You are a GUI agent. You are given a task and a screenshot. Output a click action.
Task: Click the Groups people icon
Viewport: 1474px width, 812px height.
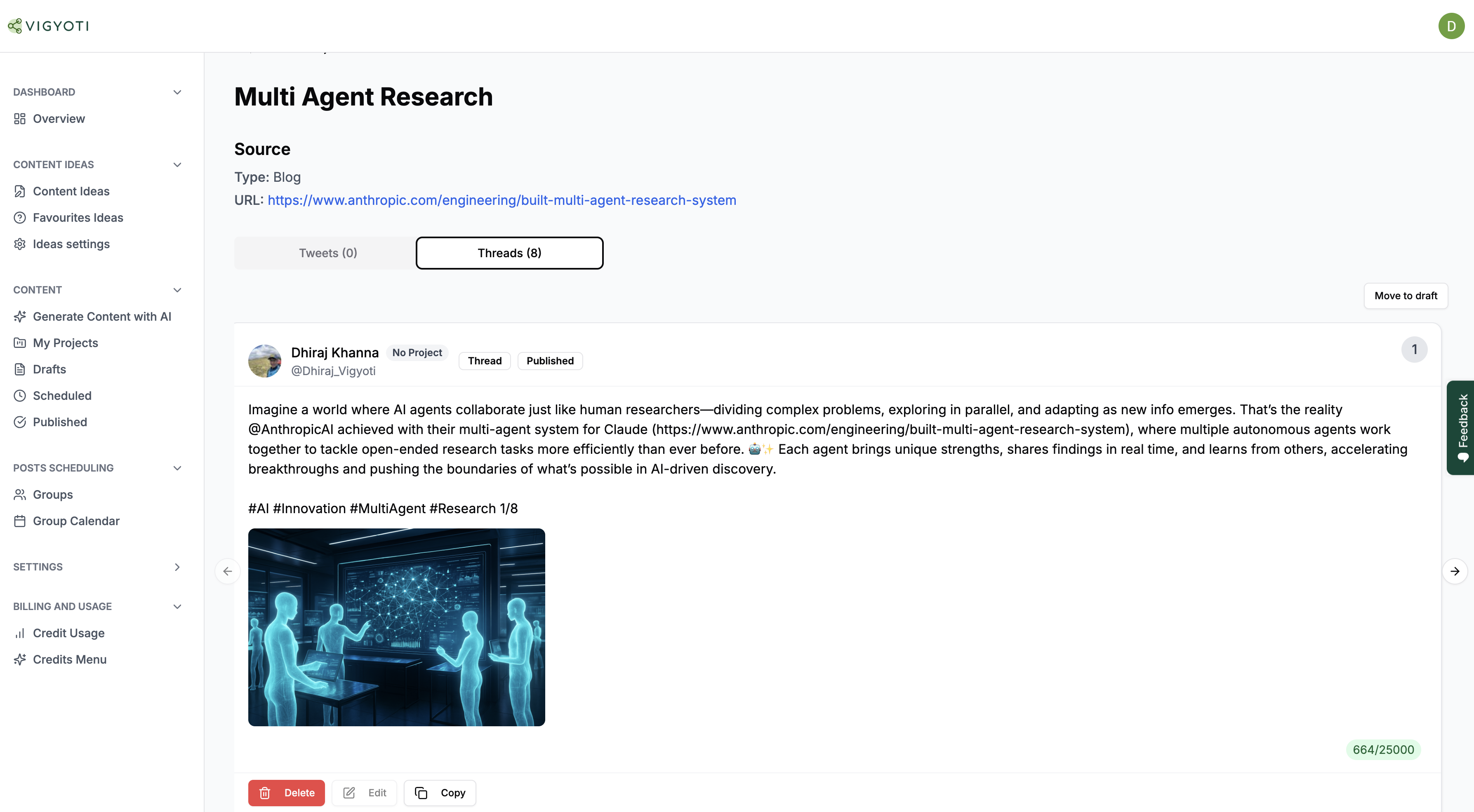pos(20,495)
